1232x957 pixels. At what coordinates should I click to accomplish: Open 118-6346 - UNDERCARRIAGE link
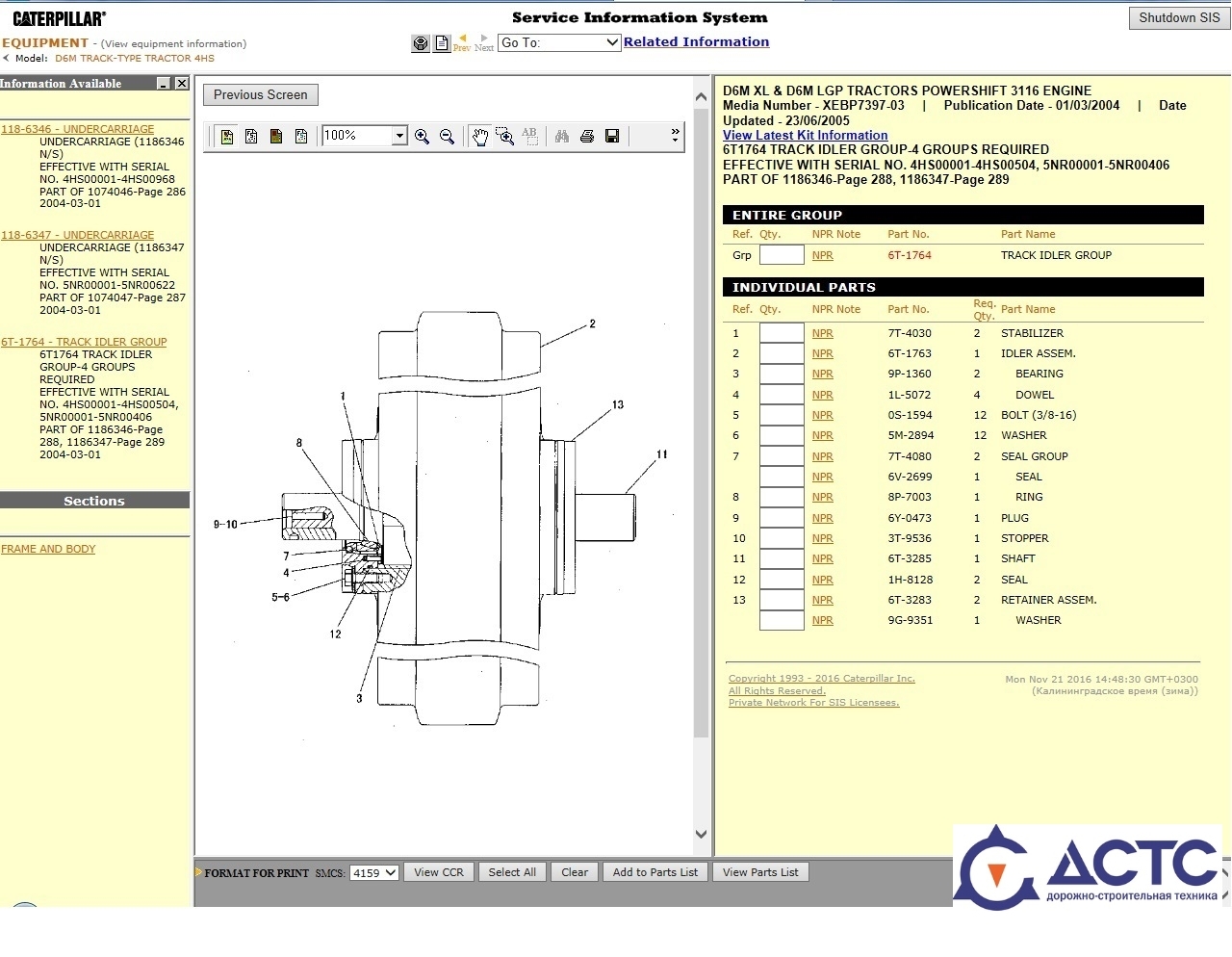(x=77, y=129)
